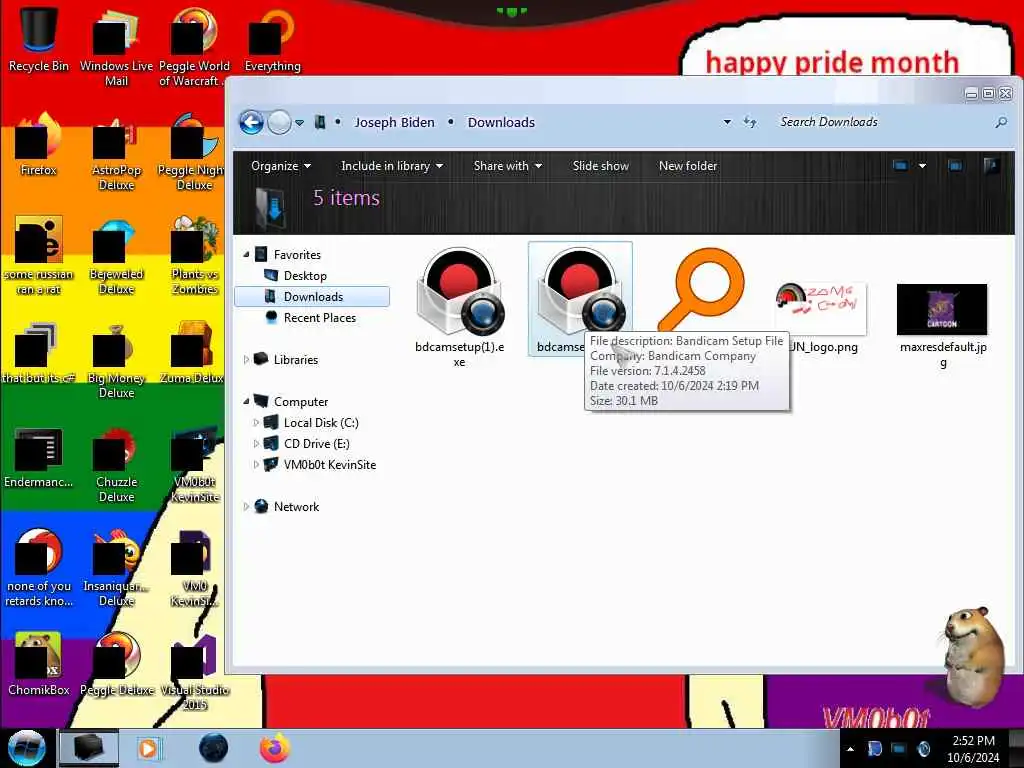Image resolution: width=1024 pixels, height=768 pixels.
Task: Open Include in library dropdown
Action: [392, 166]
